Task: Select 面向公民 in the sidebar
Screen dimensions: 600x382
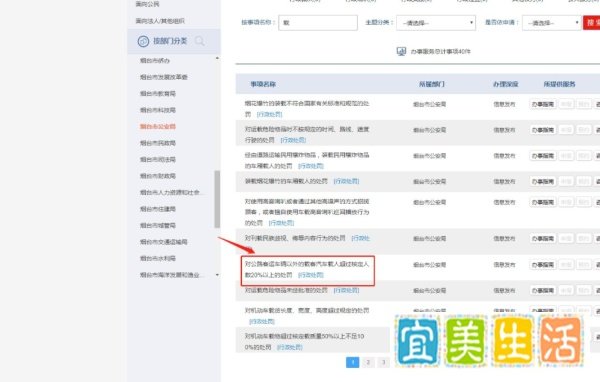Action: 147,4
